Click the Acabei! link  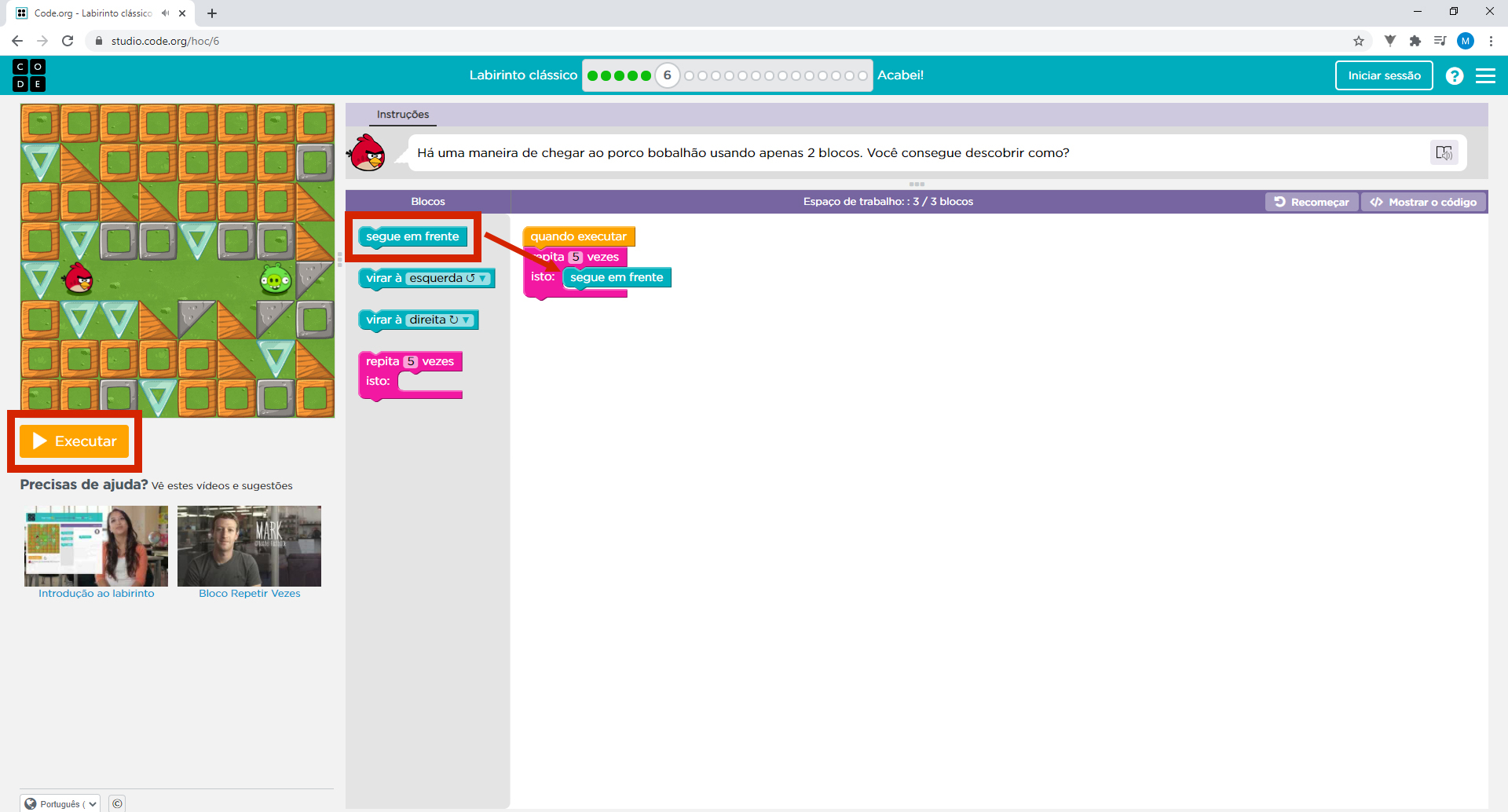click(900, 75)
